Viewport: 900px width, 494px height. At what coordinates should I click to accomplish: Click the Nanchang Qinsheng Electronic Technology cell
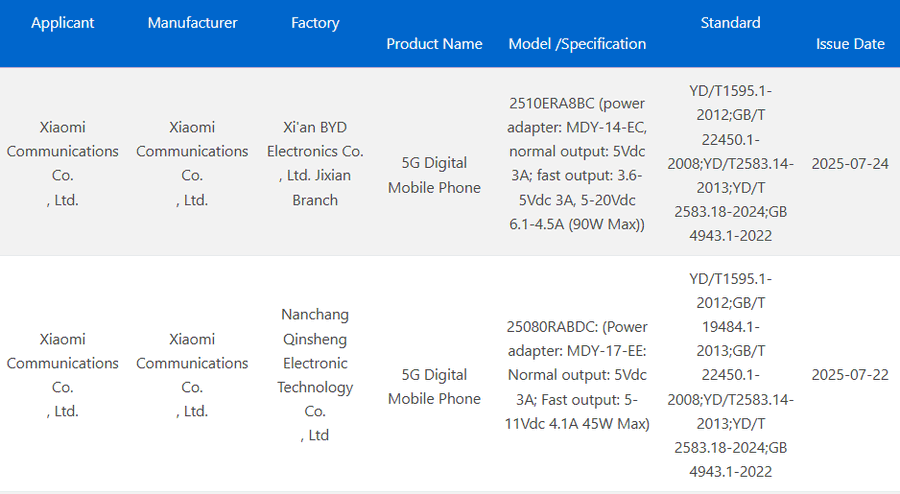click(315, 375)
